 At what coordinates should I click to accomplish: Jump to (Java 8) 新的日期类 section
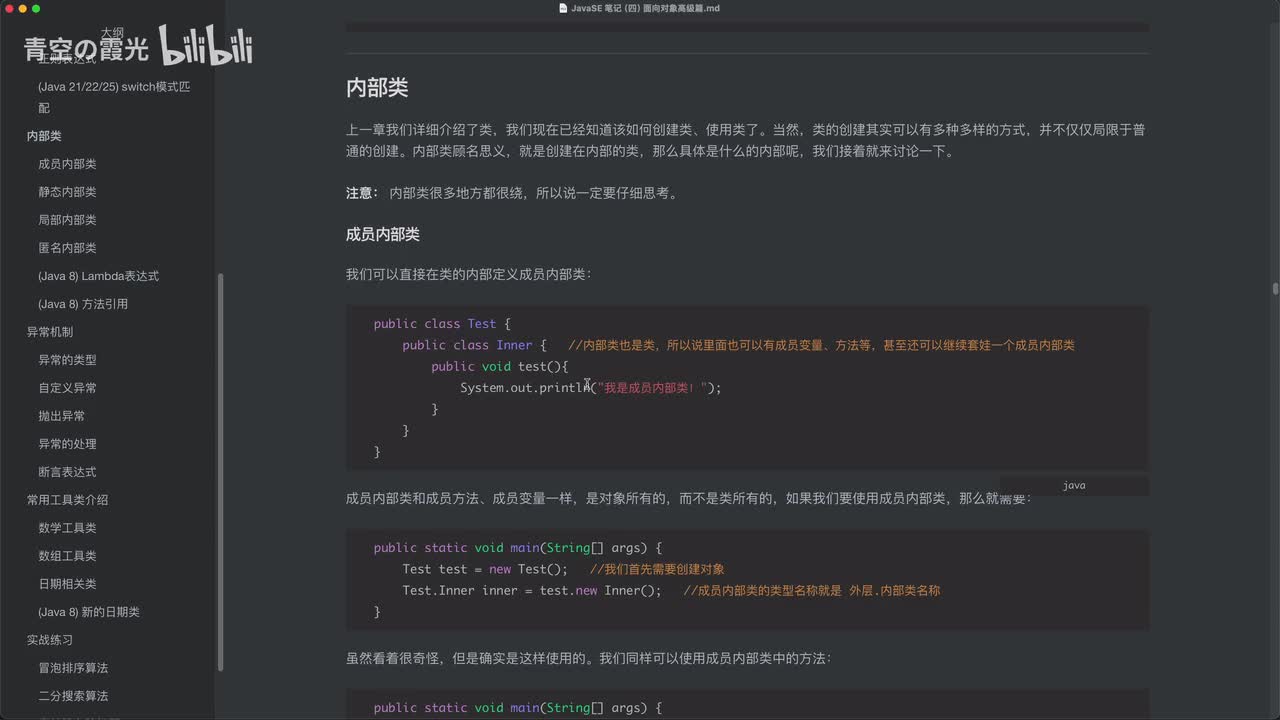[89, 612]
